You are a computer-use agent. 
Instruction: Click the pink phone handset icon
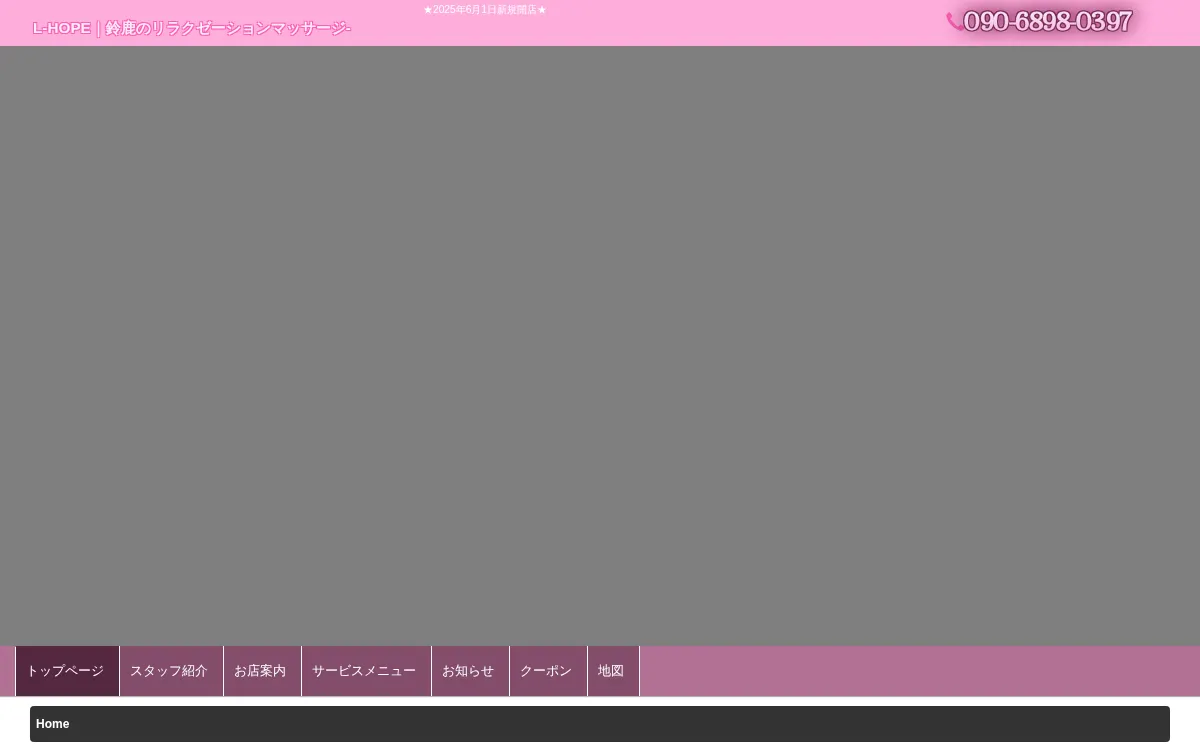point(954,22)
